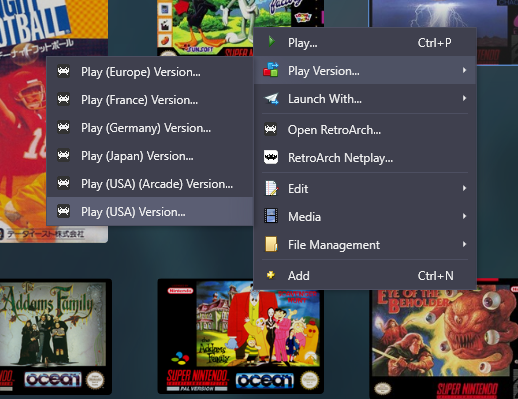
Task: Click the yellow Add plus icon
Action: tap(271, 275)
